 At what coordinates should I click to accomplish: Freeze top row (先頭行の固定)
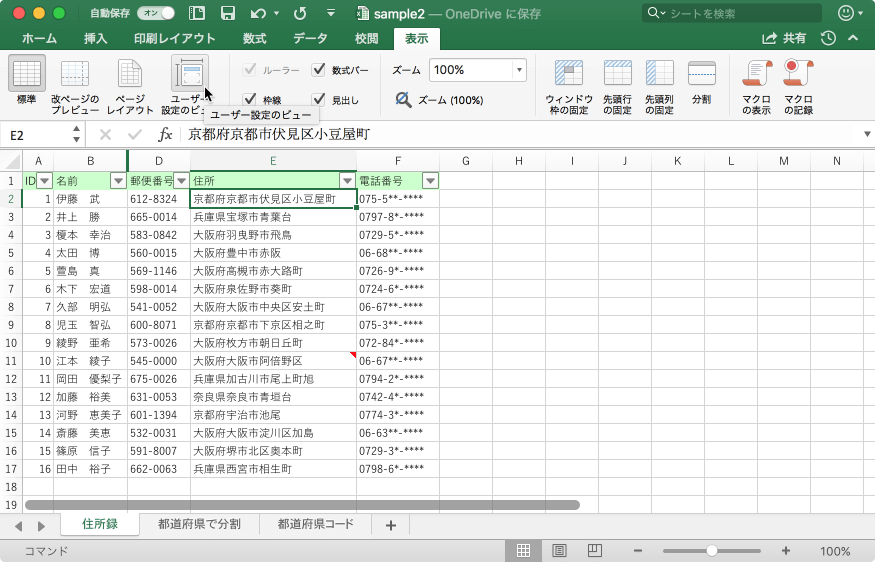click(617, 87)
